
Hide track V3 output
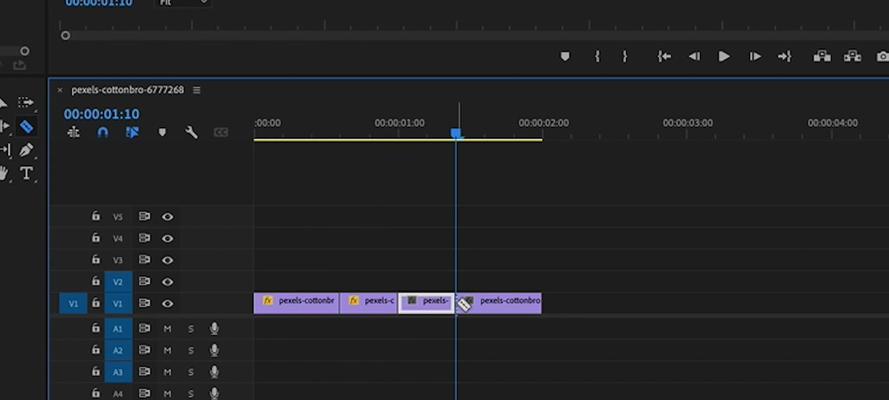(x=167, y=260)
